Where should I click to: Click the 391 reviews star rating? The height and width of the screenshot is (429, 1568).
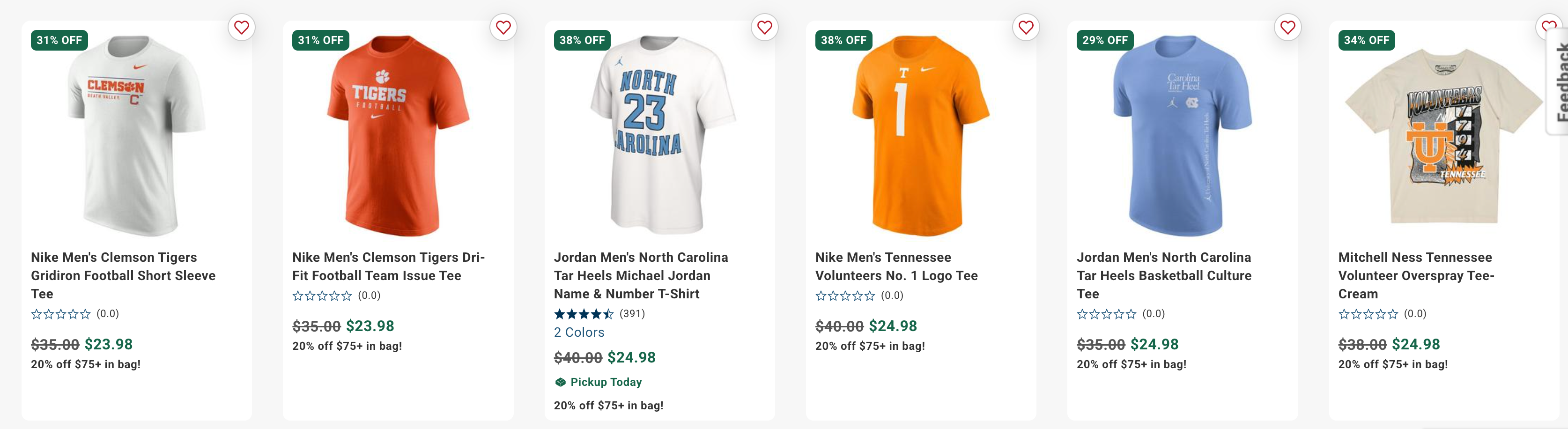[x=599, y=314]
